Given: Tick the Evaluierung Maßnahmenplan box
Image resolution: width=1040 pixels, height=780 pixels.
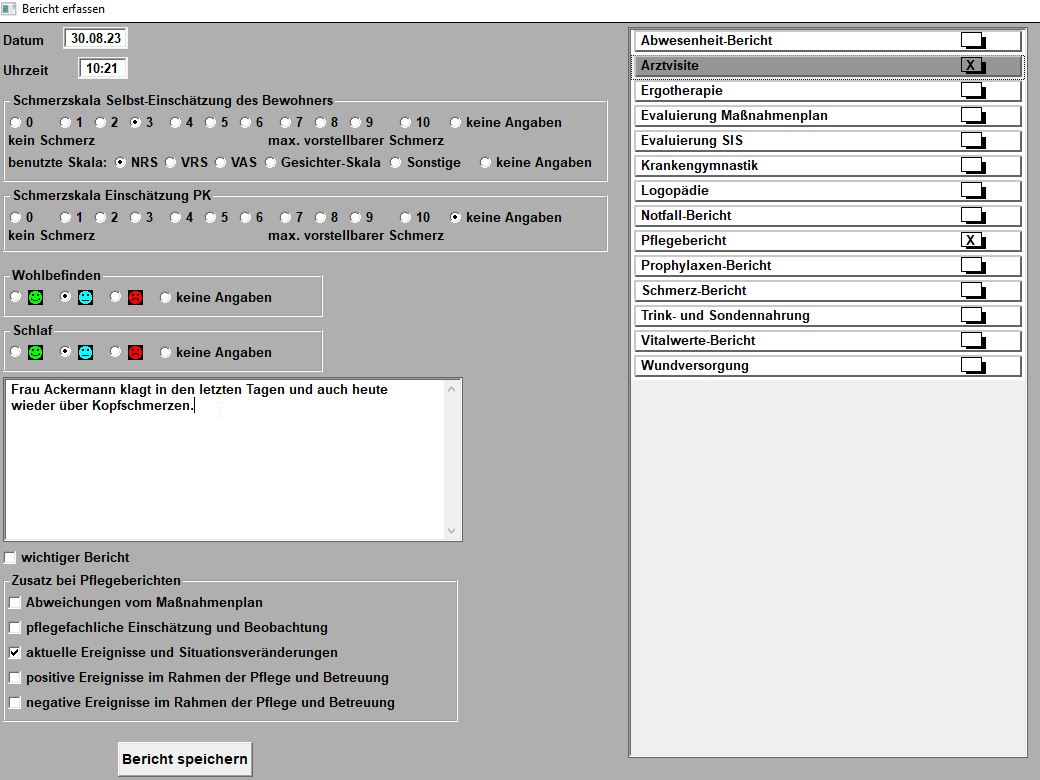Looking at the screenshot, I should coord(973,115).
